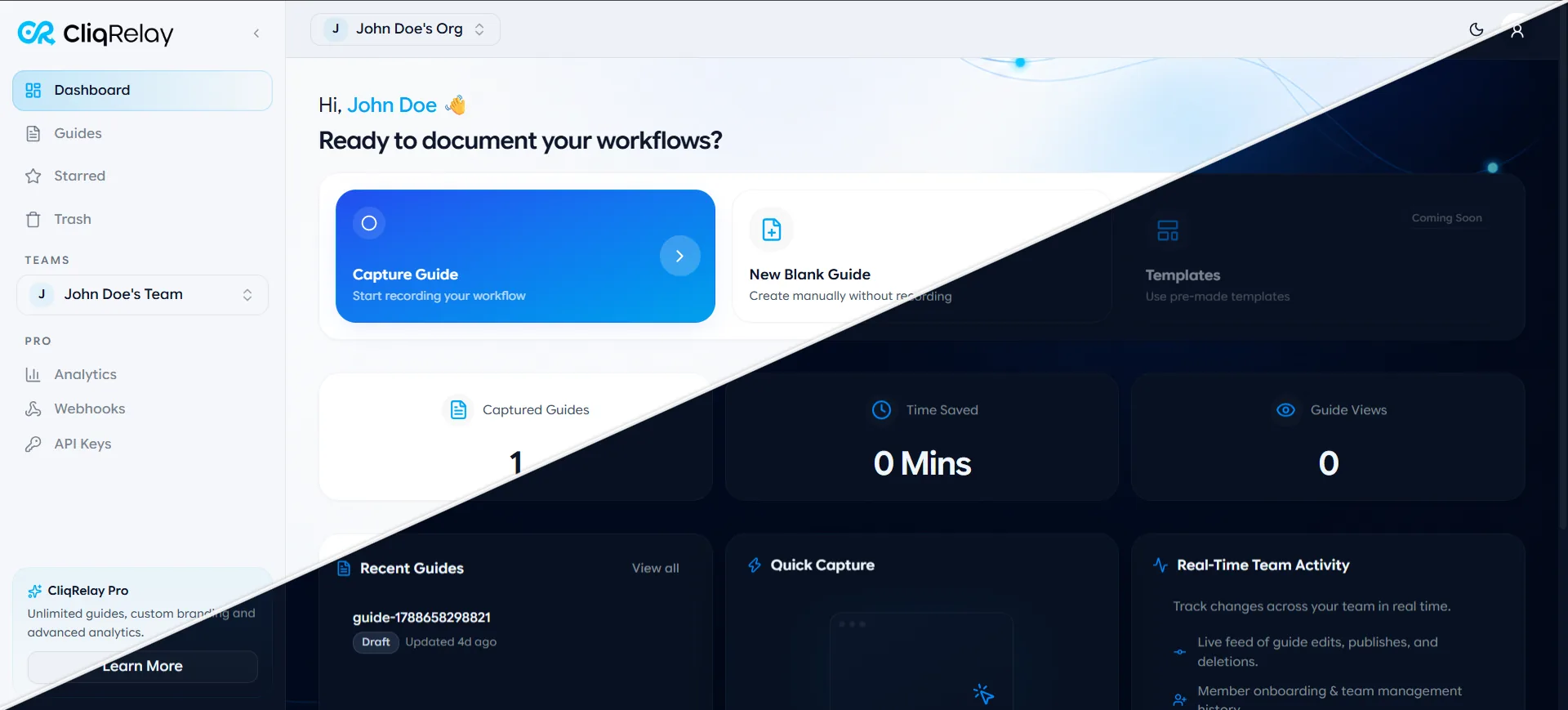
Task: Click the record circle icon on Capture Guide
Action: [x=369, y=223]
